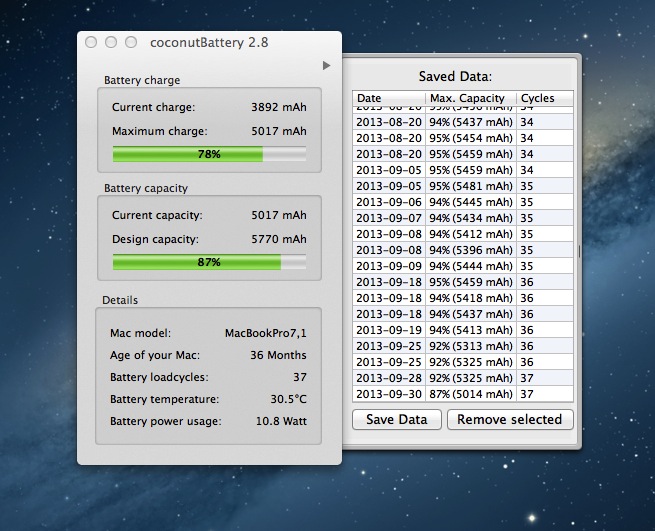Click the 95% (5481 mAh) capacity cell
Viewport: 655px width, 531px height.
(471, 186)
